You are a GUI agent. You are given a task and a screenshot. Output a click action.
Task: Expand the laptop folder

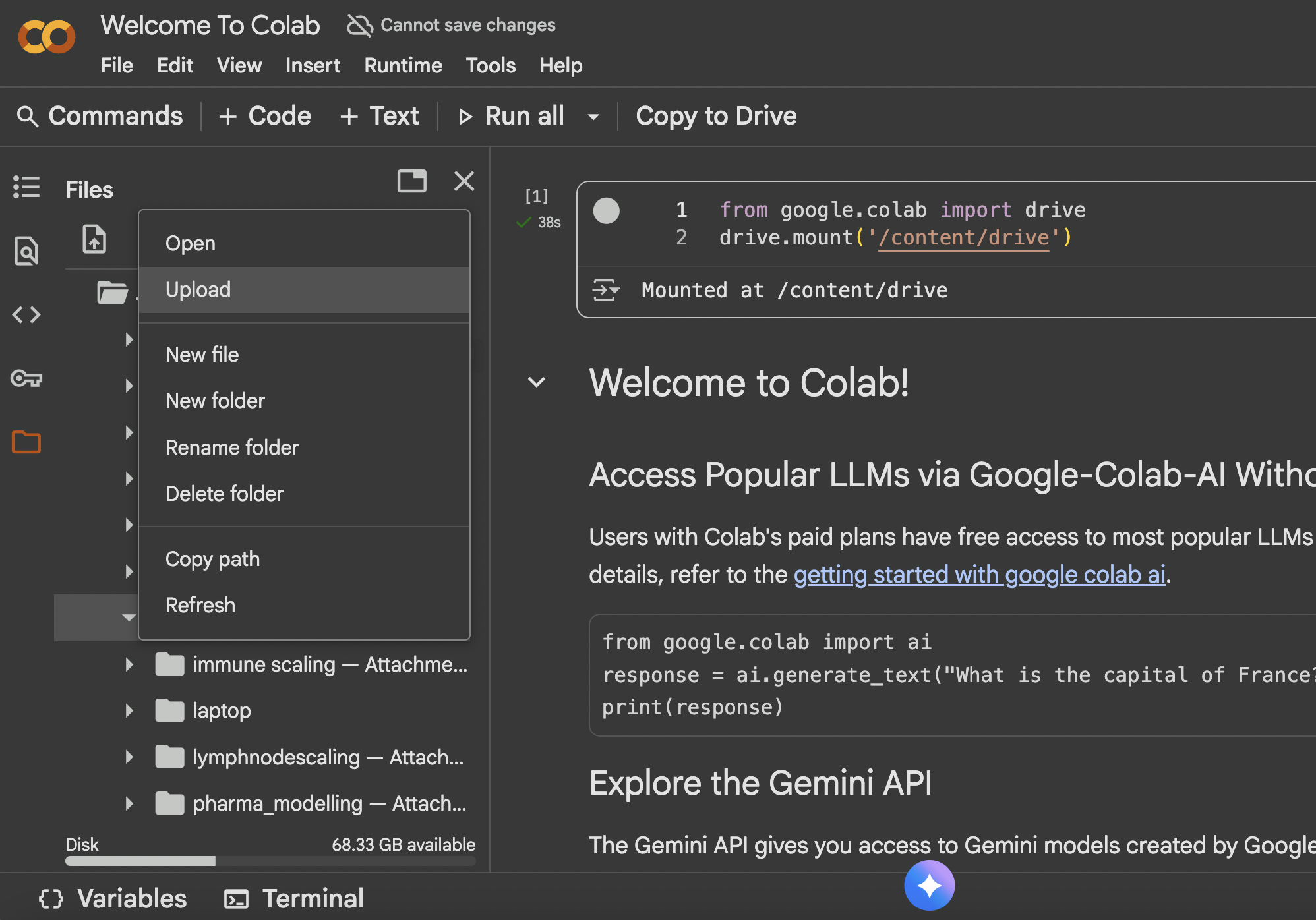coord(129,710)
